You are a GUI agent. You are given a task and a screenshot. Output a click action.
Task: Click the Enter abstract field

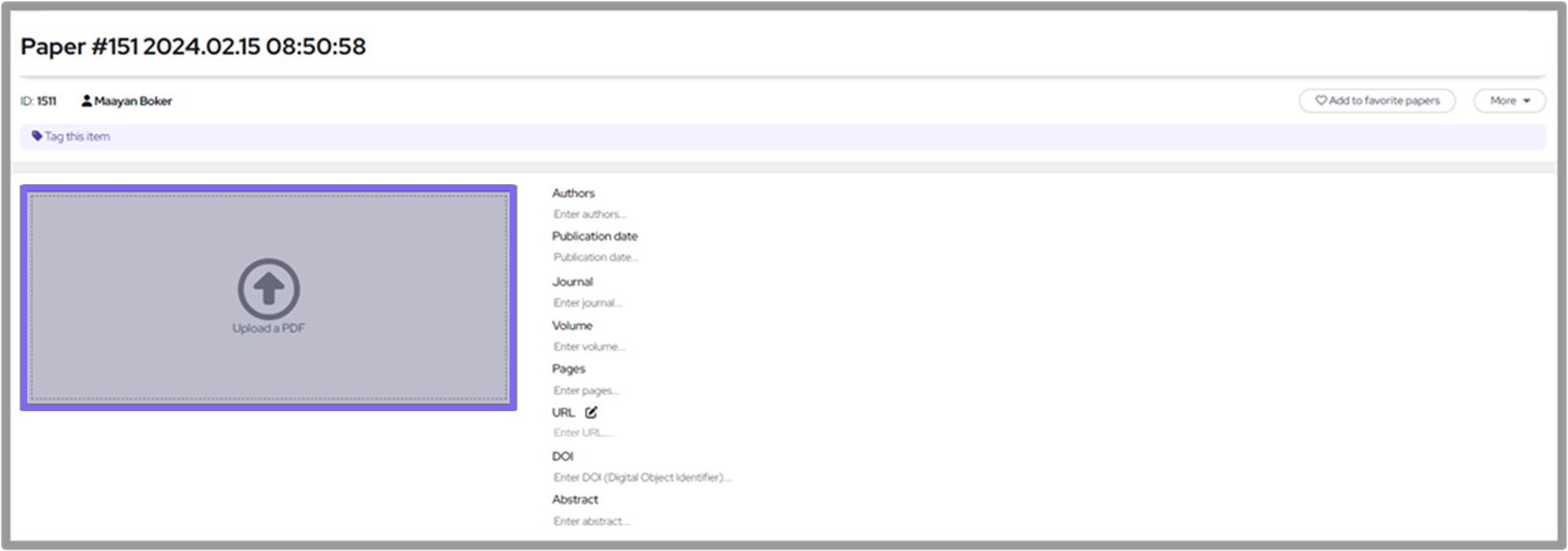(x=591, y=521)
